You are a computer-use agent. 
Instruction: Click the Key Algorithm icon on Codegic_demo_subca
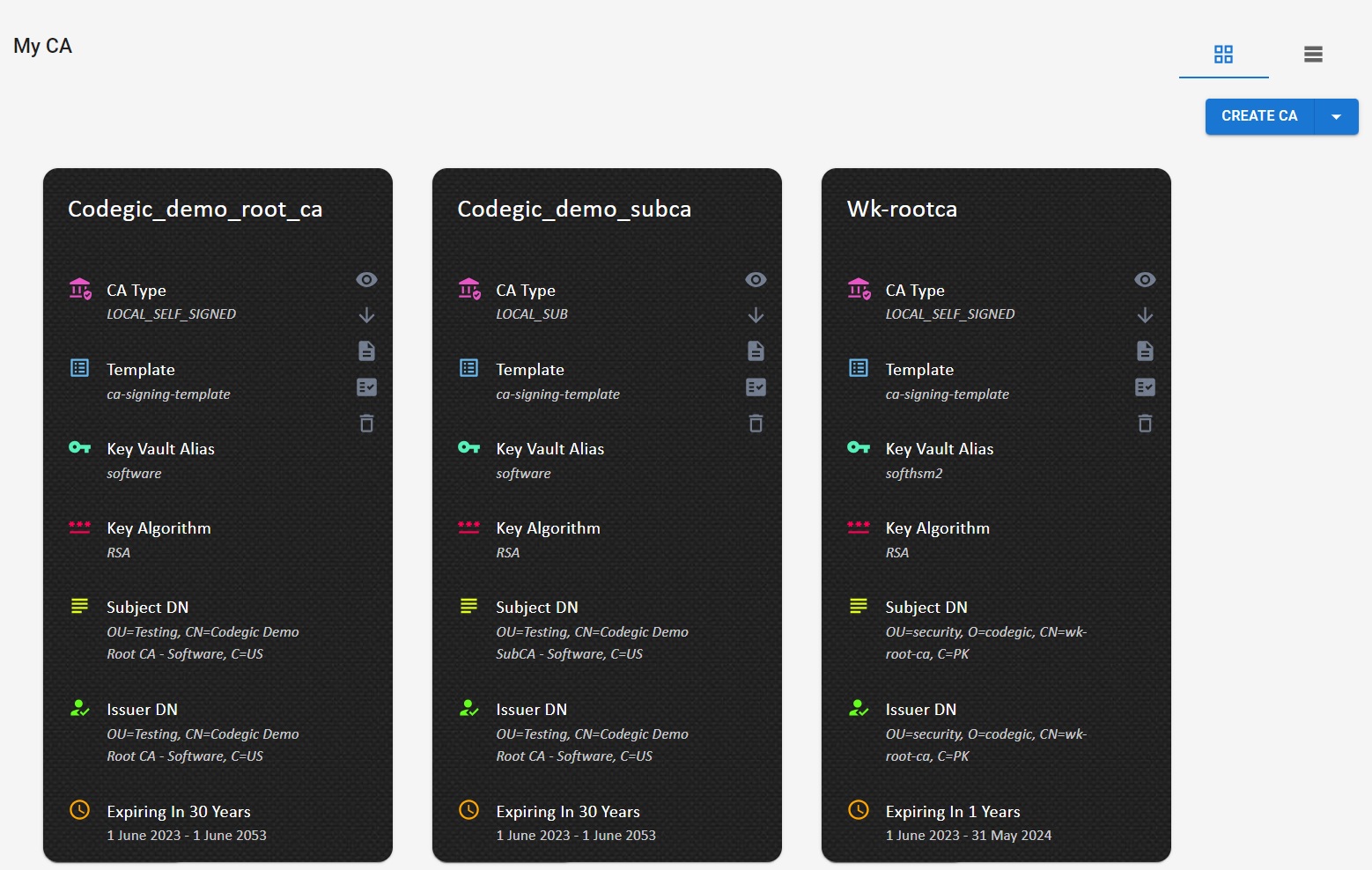(x=469, y=527)
